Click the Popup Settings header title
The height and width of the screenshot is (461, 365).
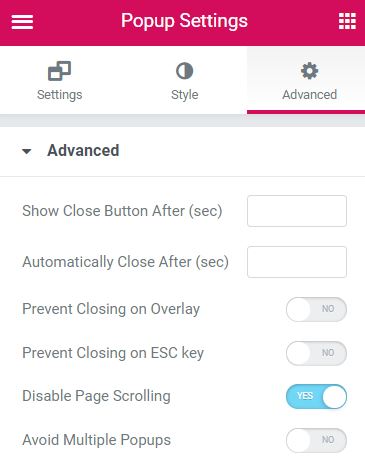tap(184, 21)
